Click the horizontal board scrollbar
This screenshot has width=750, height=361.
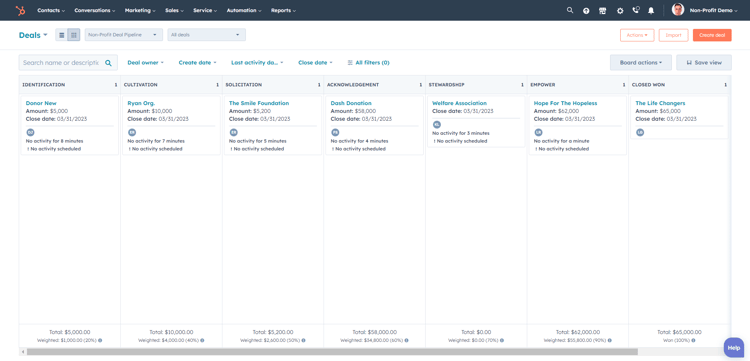332,352
